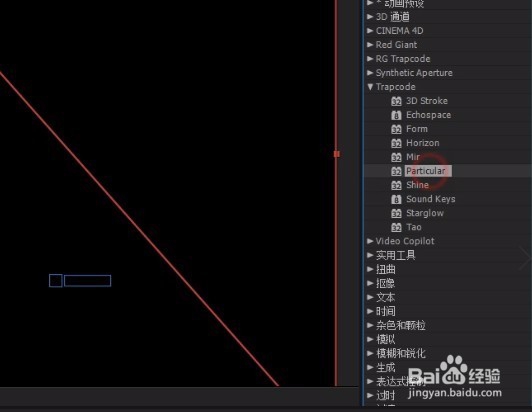The width and height of the screenshot is (532, 412).
Task: Expand the CINEMA 4D category
Action: [370, 31]
